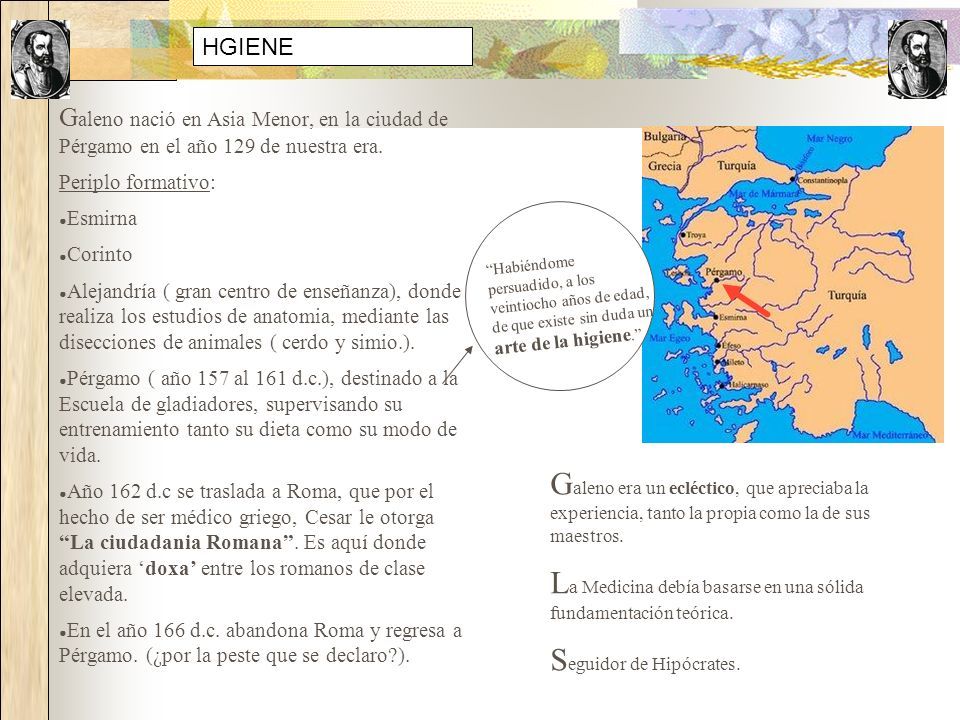Click the Galen portrait at top left
Screen dimensions: 960x720
pyautogui.click(x=40, y=59)
